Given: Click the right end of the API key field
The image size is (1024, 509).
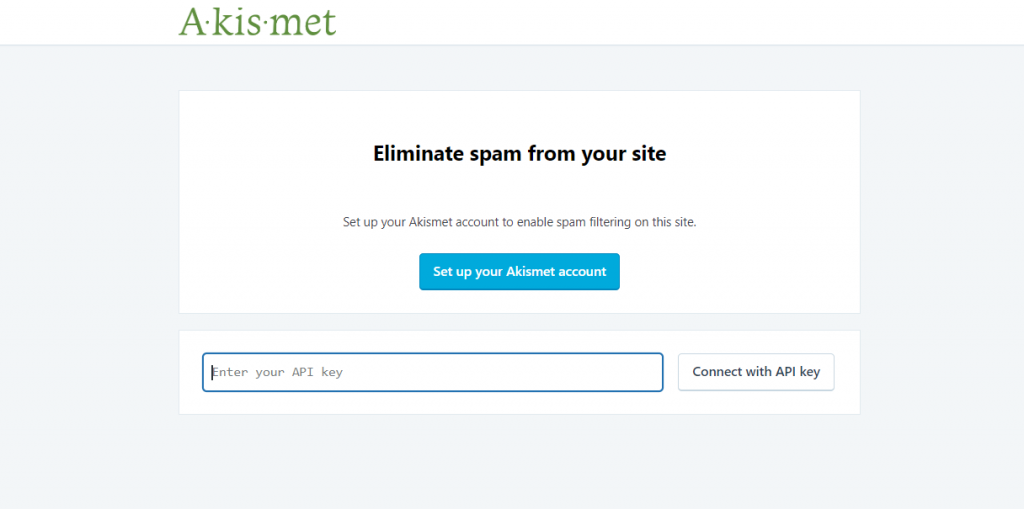Looking at the screenshot, I should coord(640,372).
